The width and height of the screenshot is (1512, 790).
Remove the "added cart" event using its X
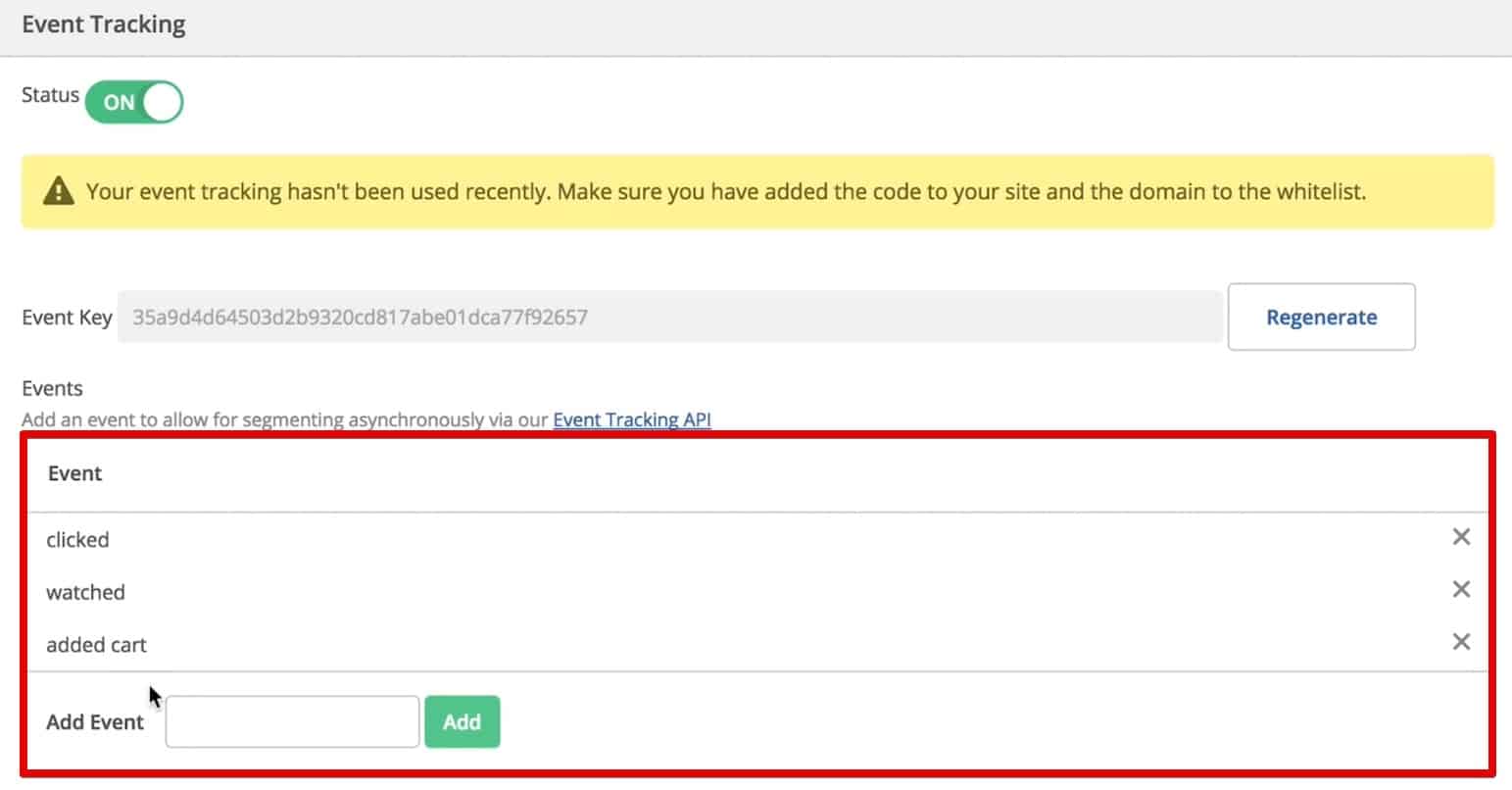1461,642
